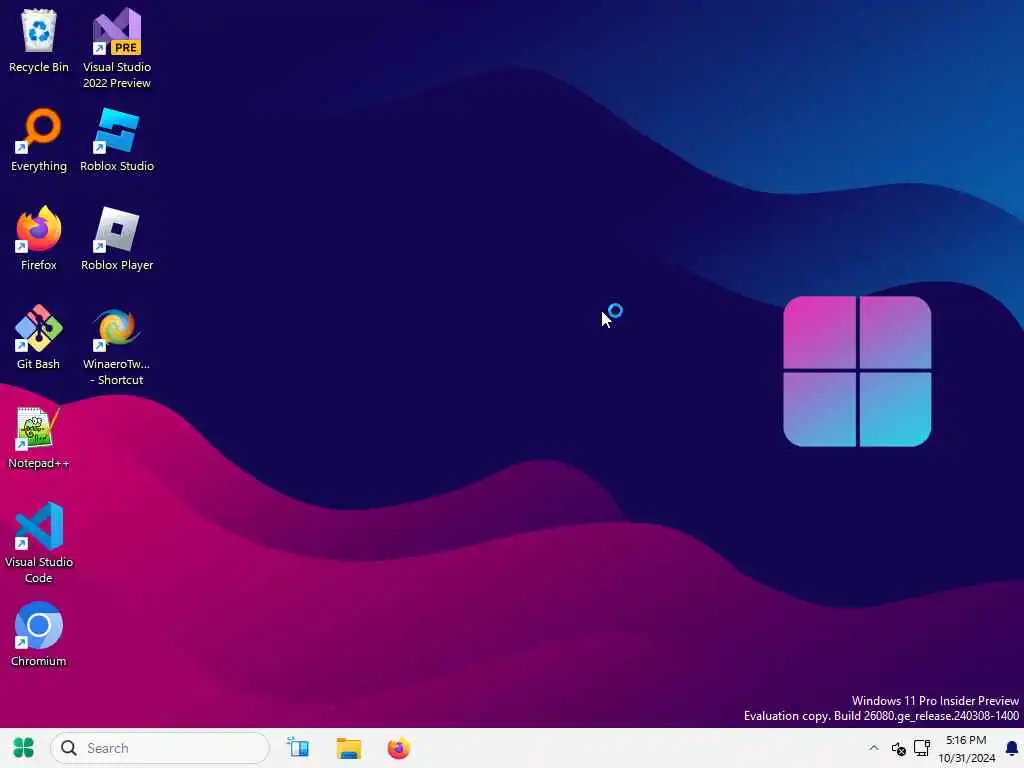Screen dimensions: 1024x768
Task: Open the clock showing 5:16 PM
Action: [966, 748]
